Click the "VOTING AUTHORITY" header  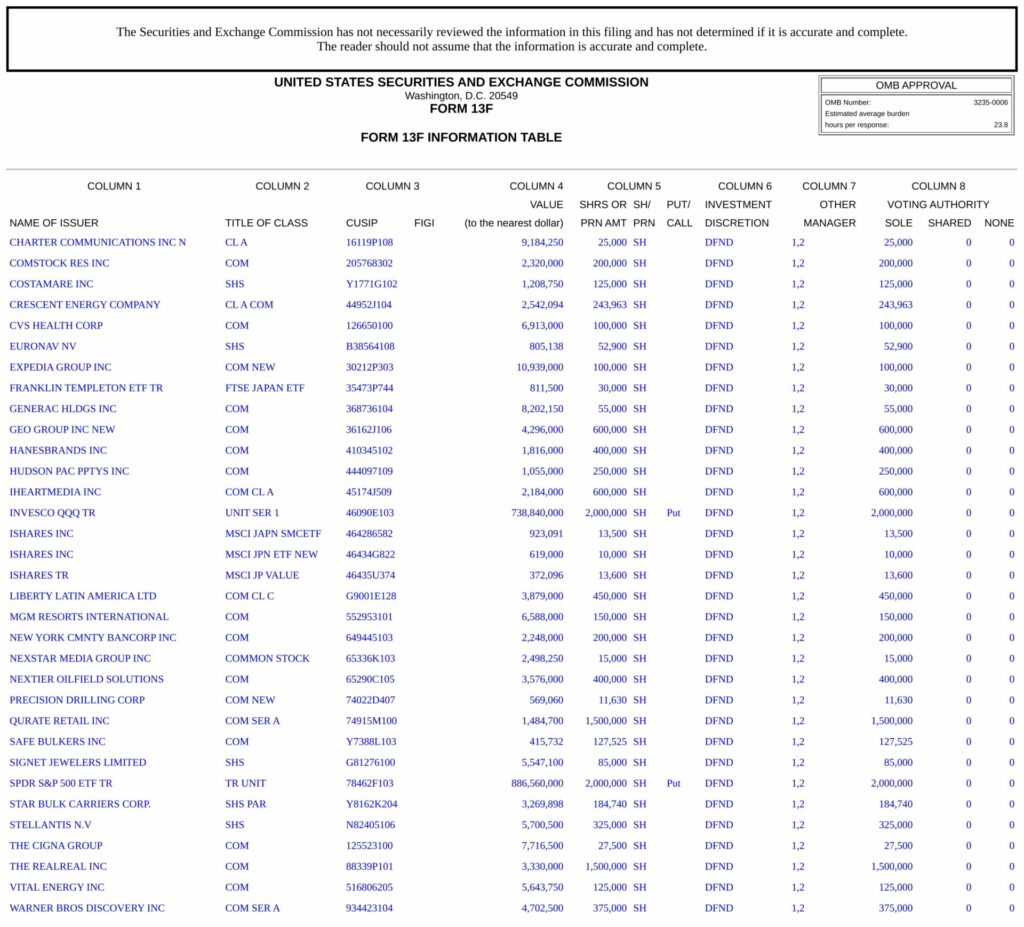pos(938,204)
